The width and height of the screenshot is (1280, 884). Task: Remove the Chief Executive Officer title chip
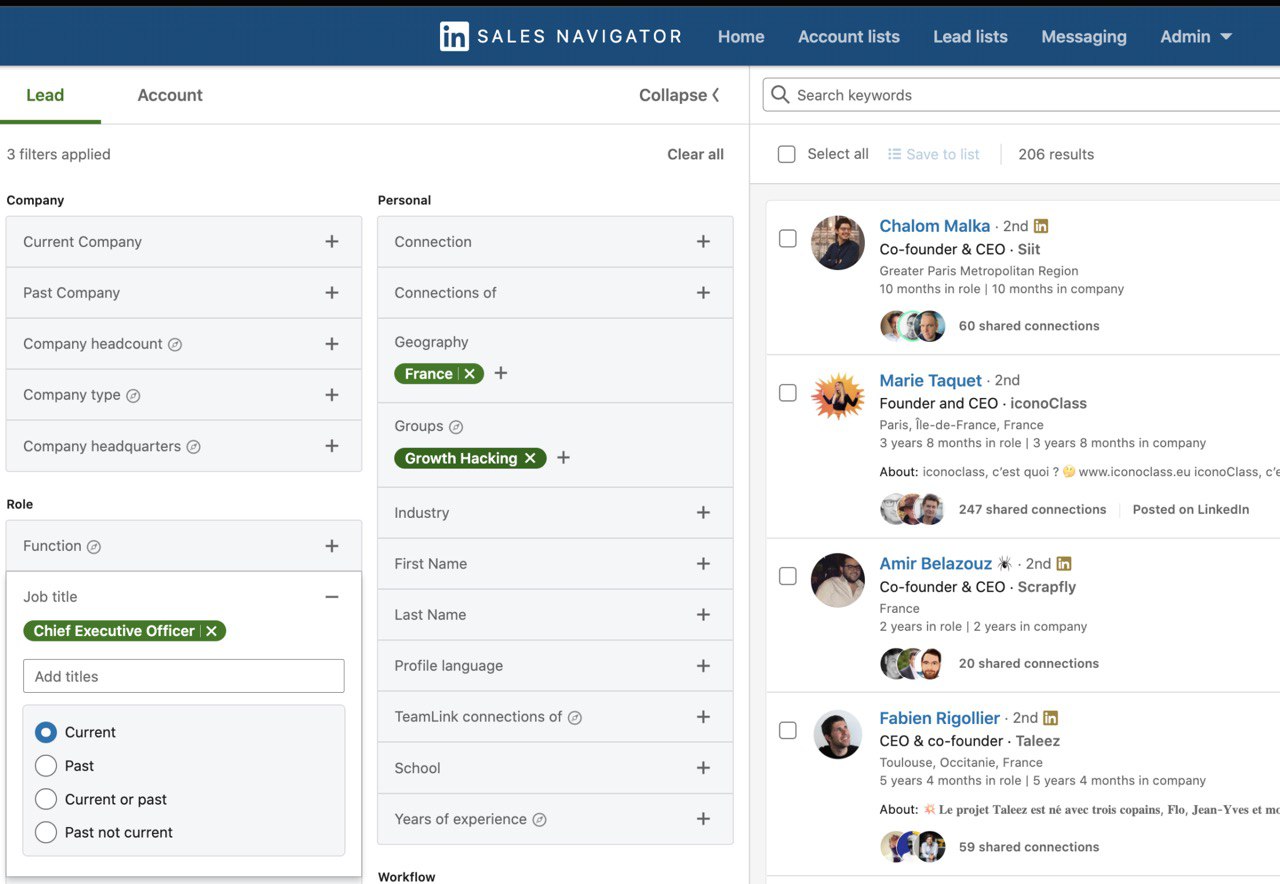click(x=211, y=631)
